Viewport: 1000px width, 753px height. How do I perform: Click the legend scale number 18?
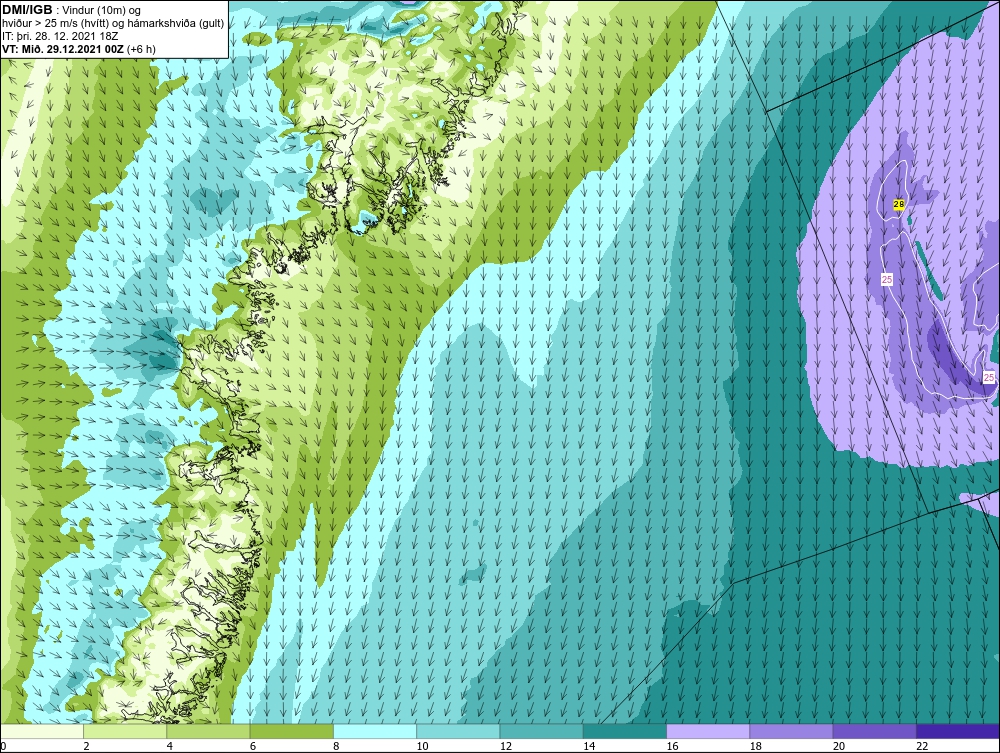pyautogui.click(x=755, y=746)
